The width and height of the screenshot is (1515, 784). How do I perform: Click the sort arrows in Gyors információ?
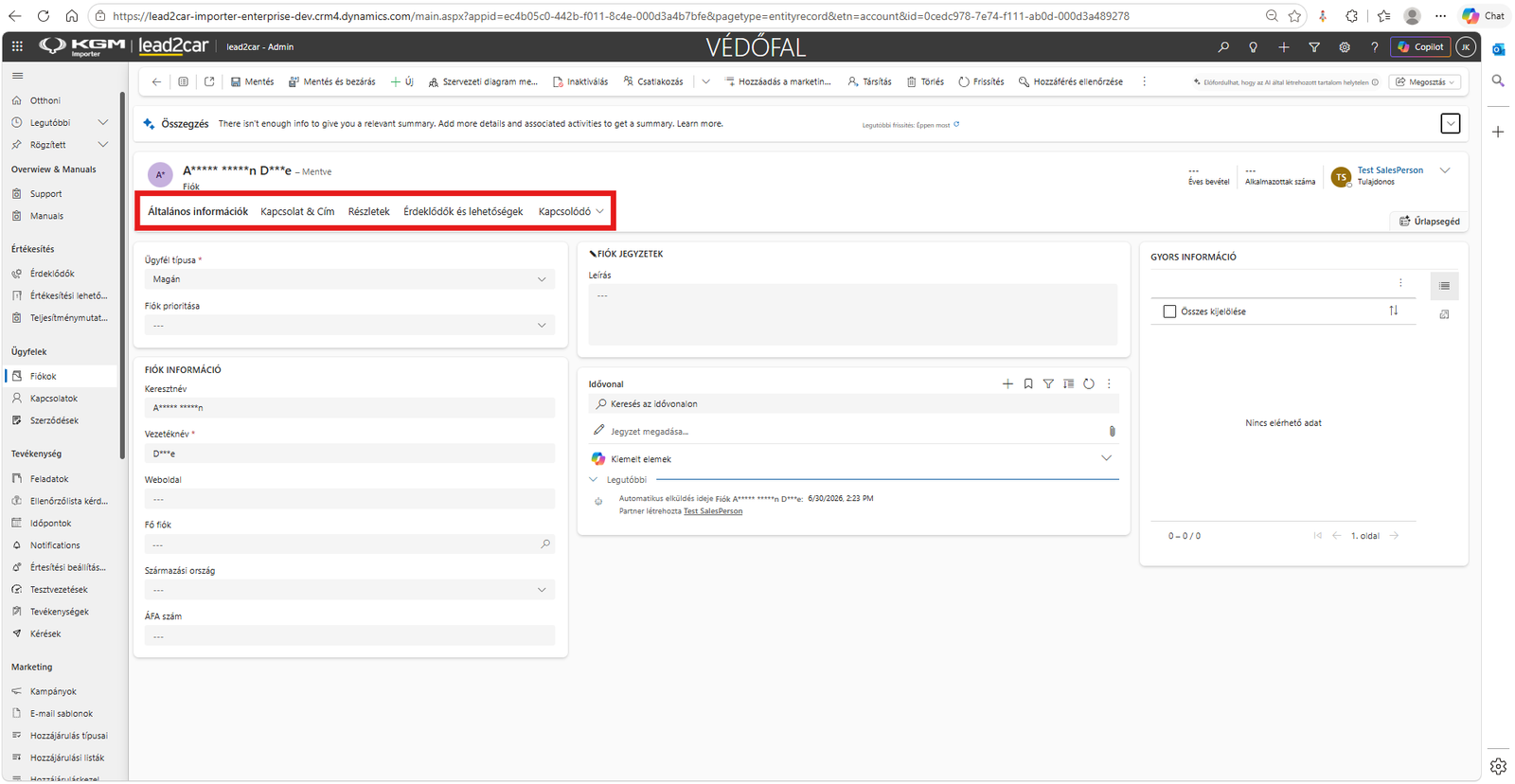point(1393,311)
